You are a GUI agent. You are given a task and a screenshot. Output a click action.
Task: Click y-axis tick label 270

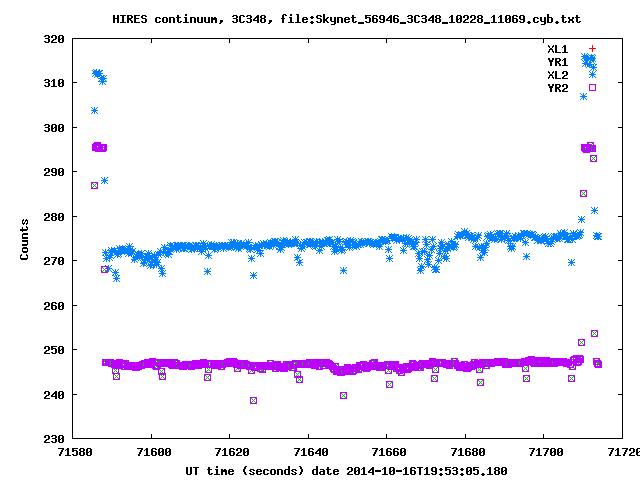pos(54,261)
